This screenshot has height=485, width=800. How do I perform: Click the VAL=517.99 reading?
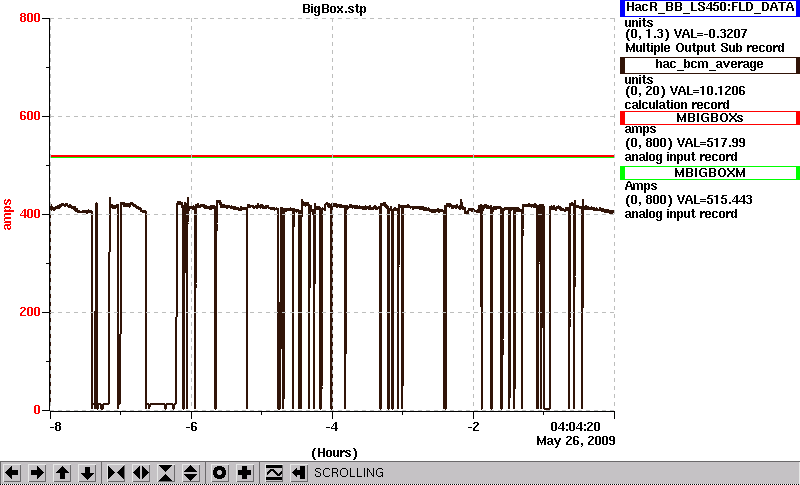tap(710, 143)
